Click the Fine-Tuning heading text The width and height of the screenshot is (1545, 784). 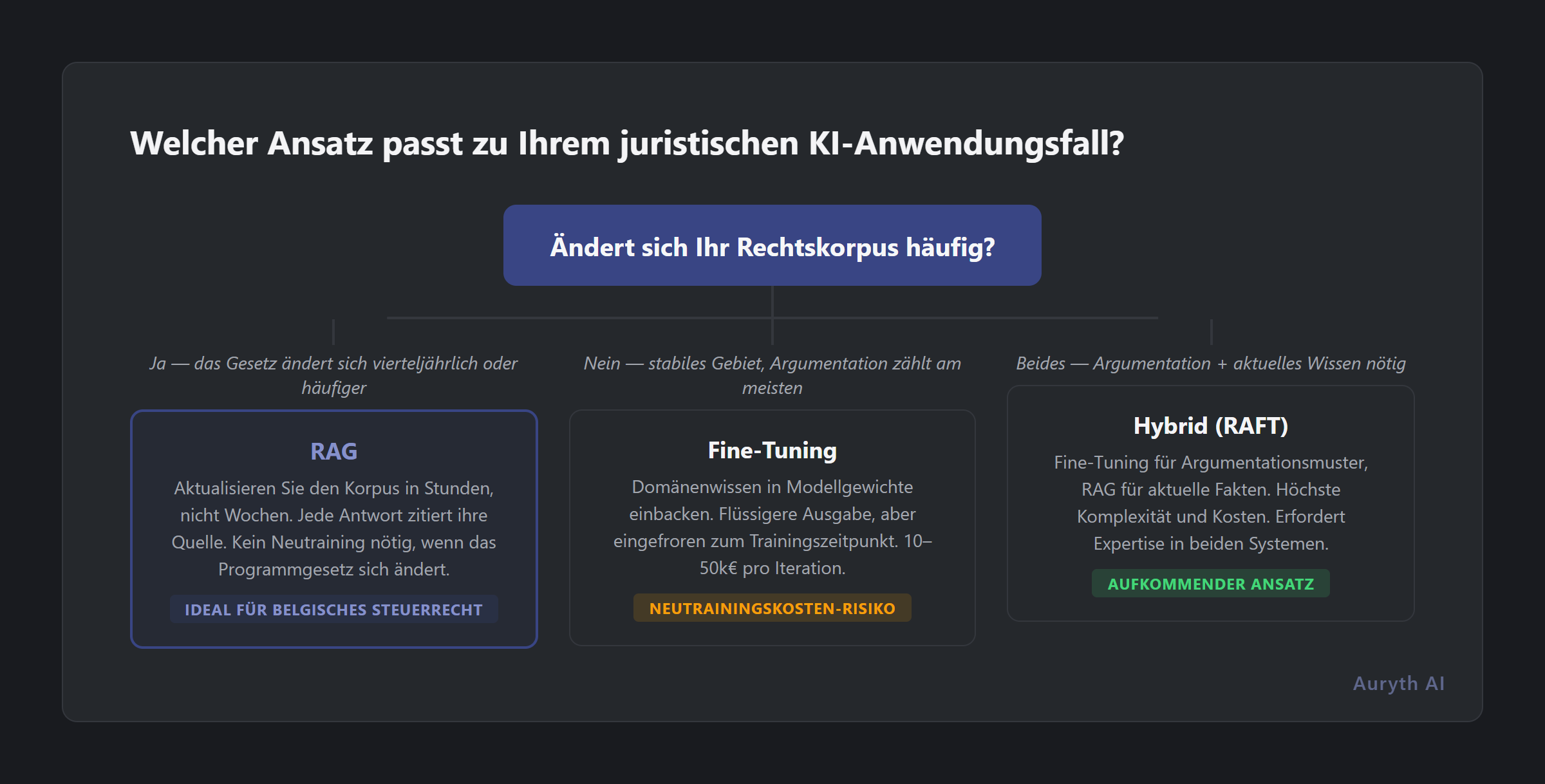[x=771, y=450]
